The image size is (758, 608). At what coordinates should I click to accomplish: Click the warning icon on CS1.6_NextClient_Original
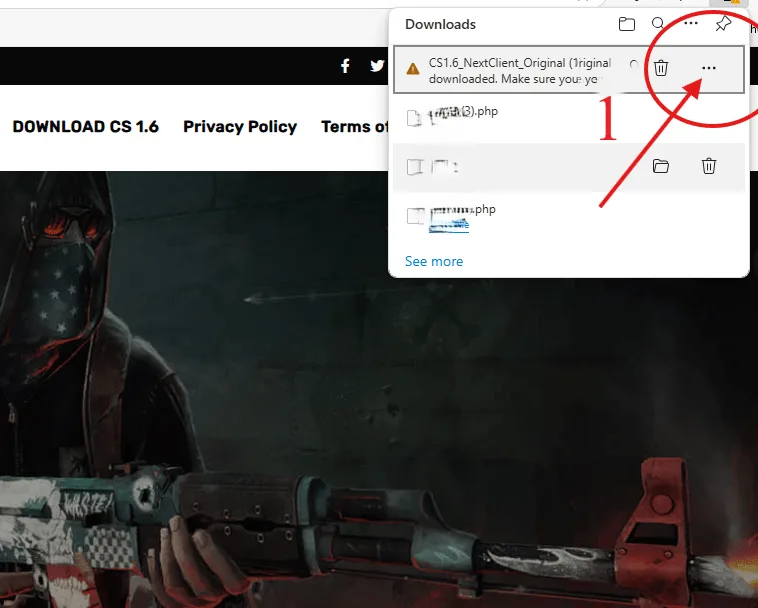tap(413, 69)
